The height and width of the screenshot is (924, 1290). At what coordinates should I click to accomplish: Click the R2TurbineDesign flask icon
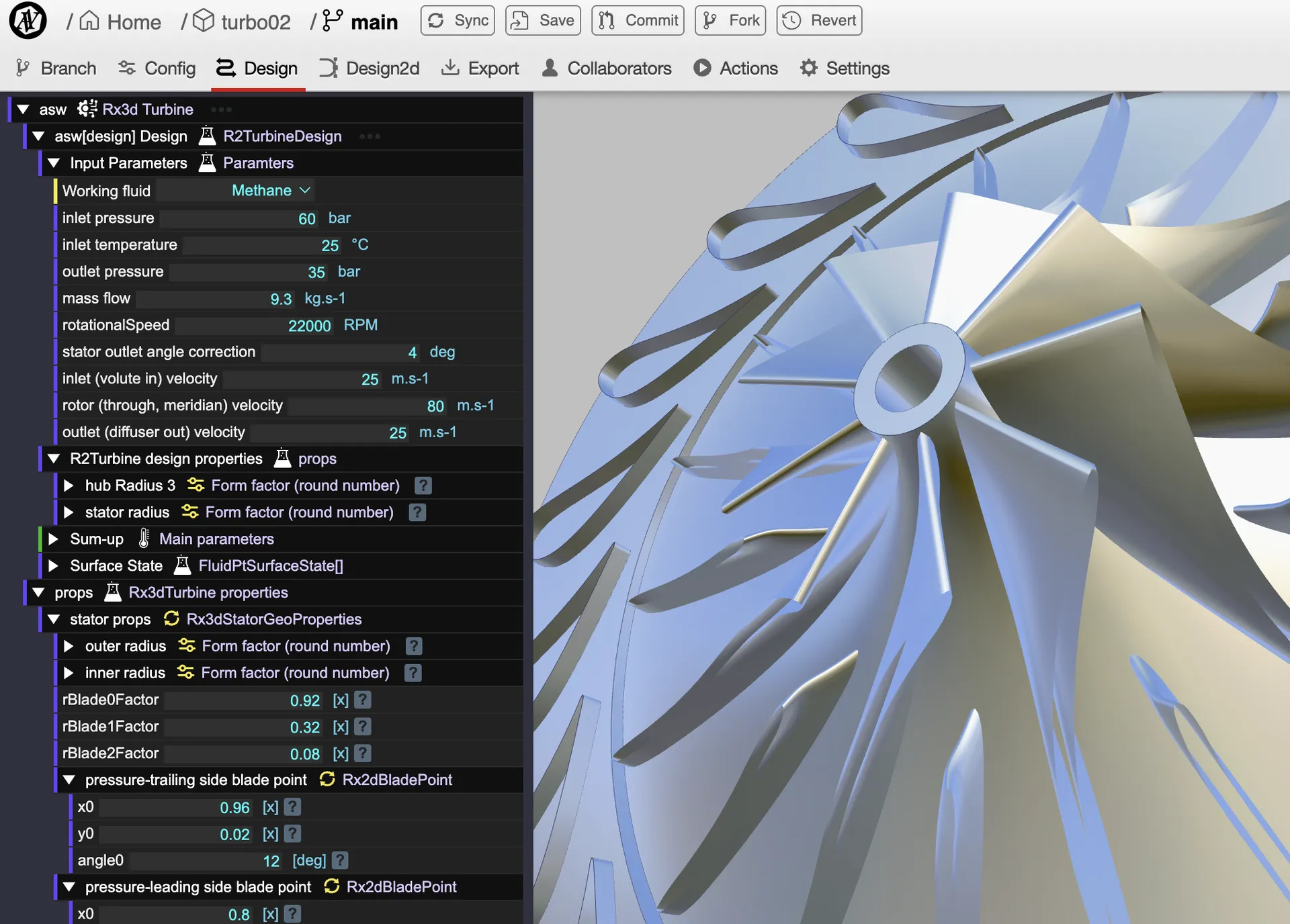pos(207,136)
